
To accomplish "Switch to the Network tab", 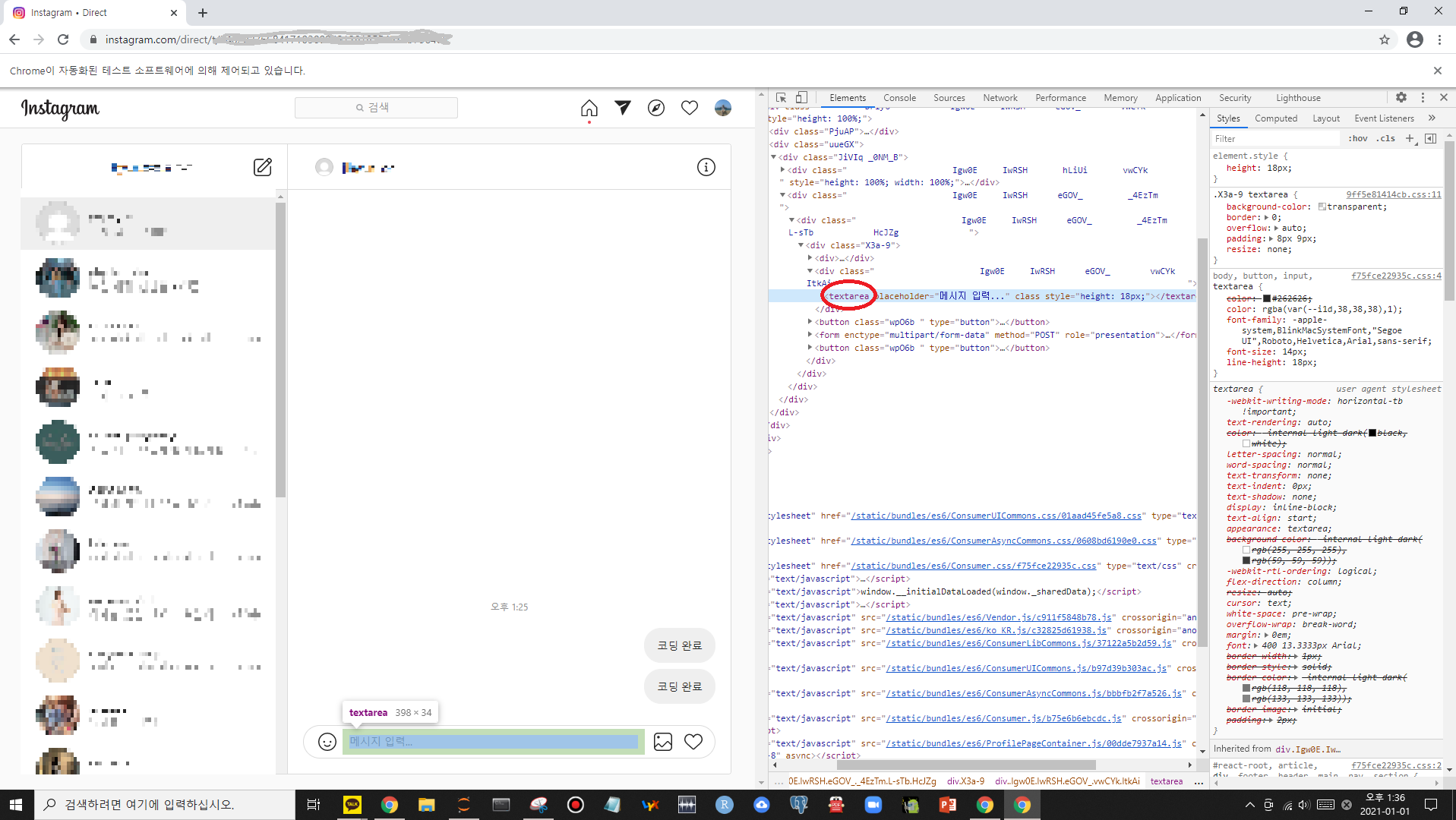I will point(1000,98).
